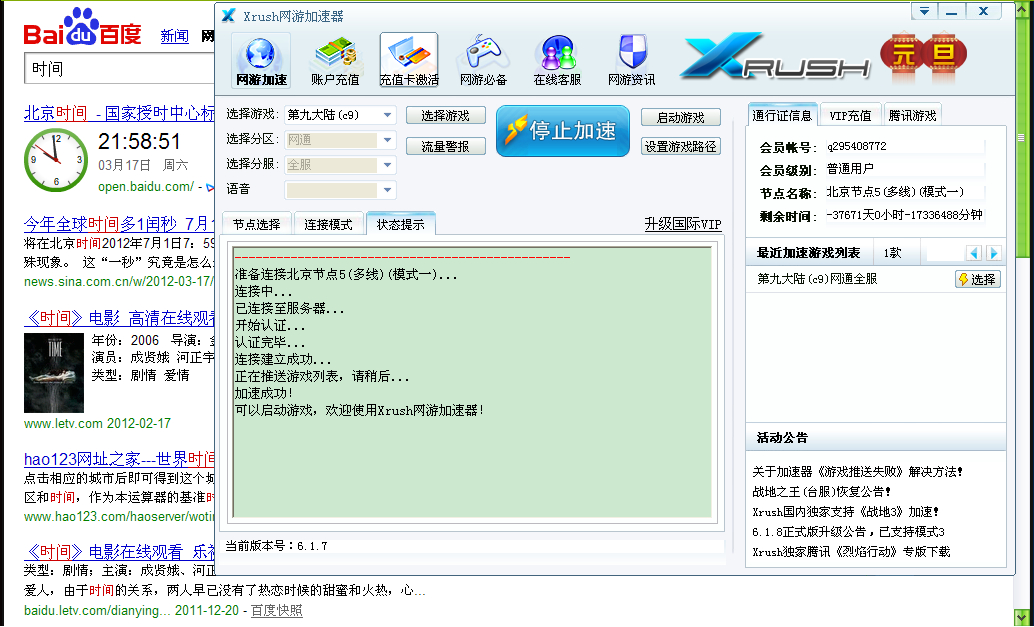
Task: Click the 加速成功! log line
Action: (264, 393)
